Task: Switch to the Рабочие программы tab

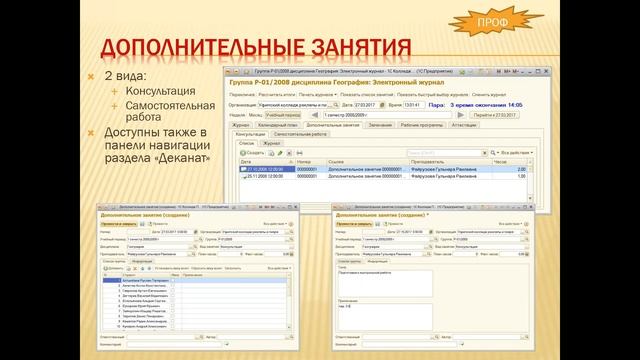Action: [x=422, y=125]
